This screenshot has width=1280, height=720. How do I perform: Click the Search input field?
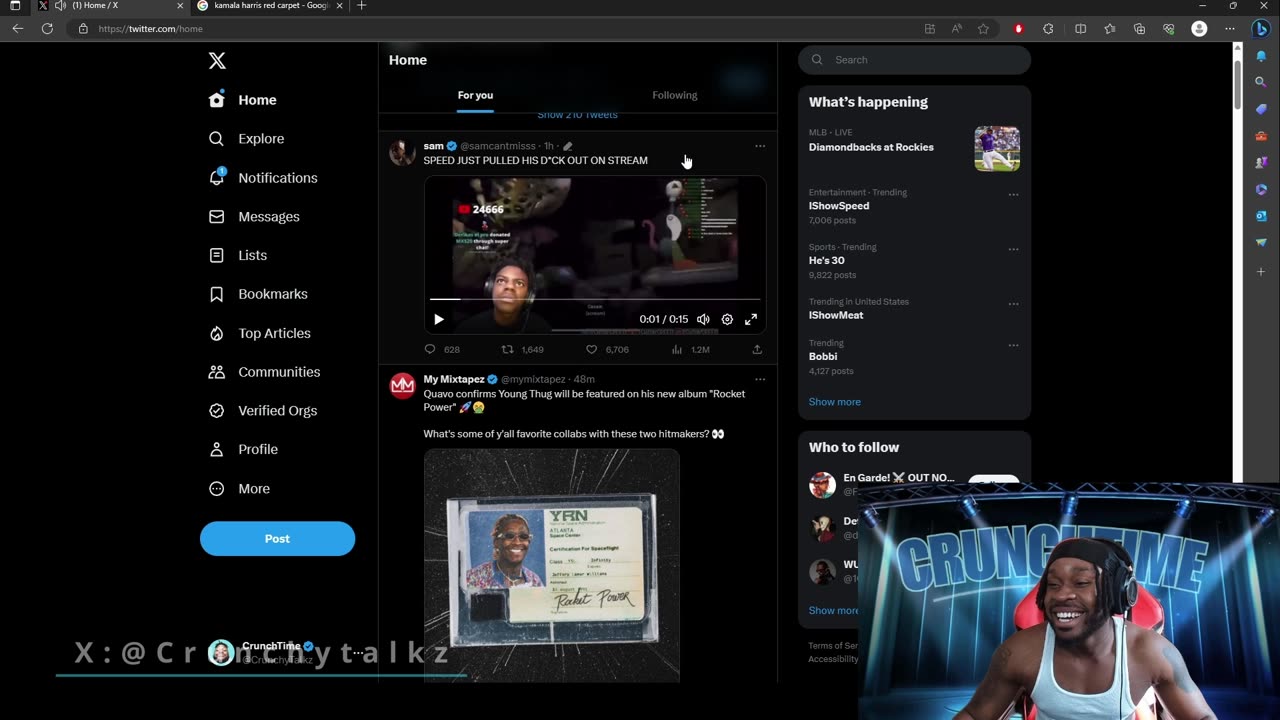[x=914, y=60]
